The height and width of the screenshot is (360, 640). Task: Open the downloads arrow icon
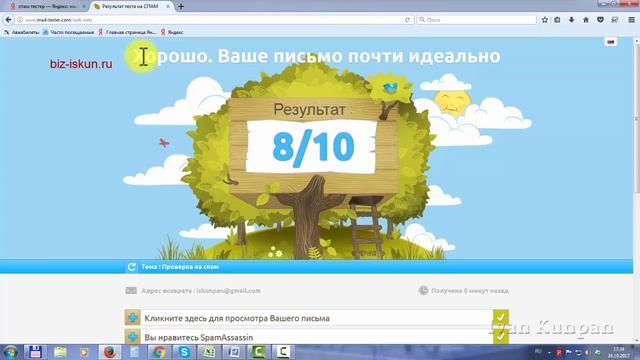pyautogui.click(x=571, y=20)
